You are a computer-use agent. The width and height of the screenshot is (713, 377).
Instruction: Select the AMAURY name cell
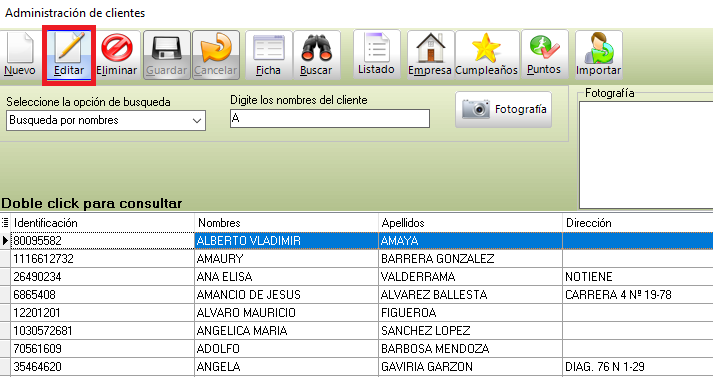(x=286, y=259)
